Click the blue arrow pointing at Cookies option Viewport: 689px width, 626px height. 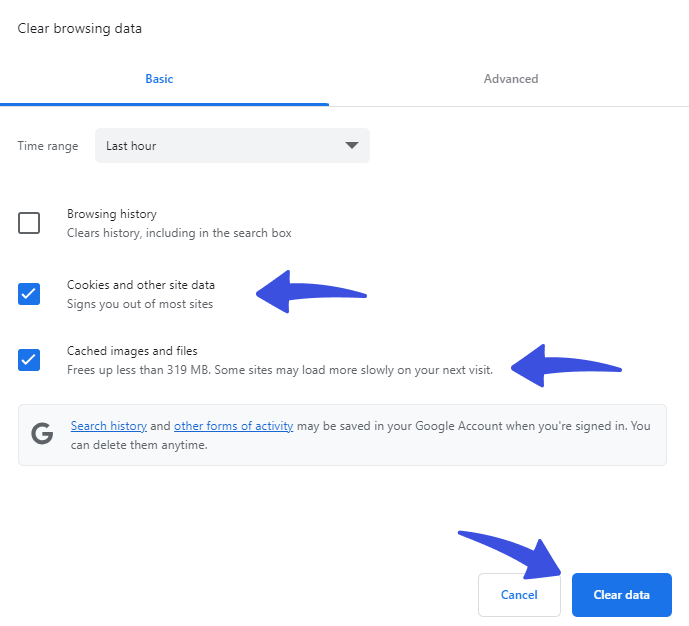tap(311, 292)
